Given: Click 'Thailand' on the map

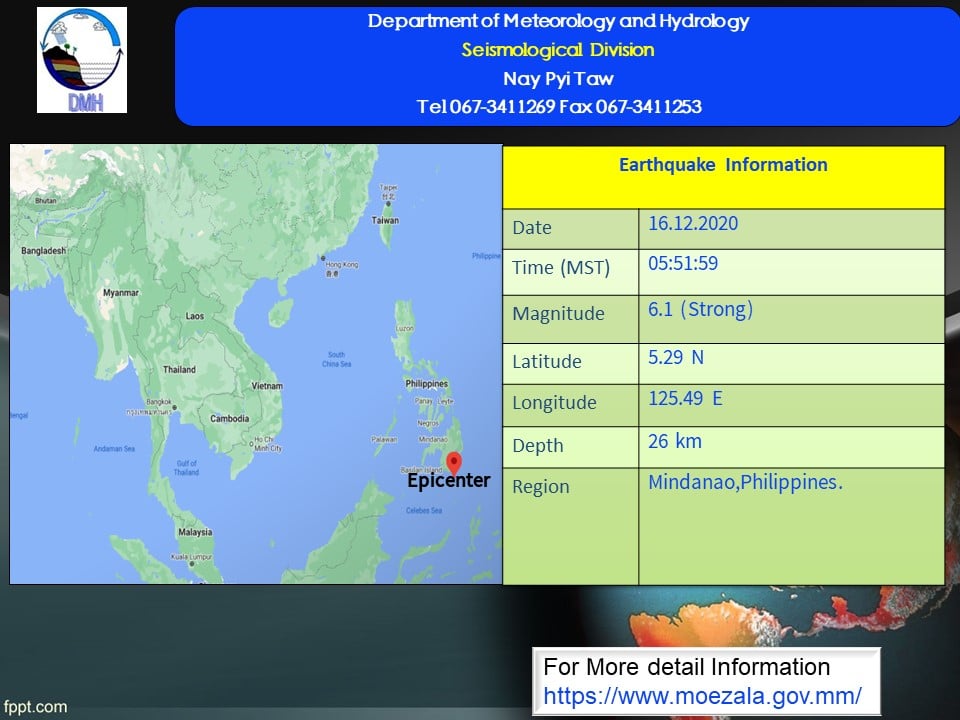Looking at the screenshot, I should point(179,369).
